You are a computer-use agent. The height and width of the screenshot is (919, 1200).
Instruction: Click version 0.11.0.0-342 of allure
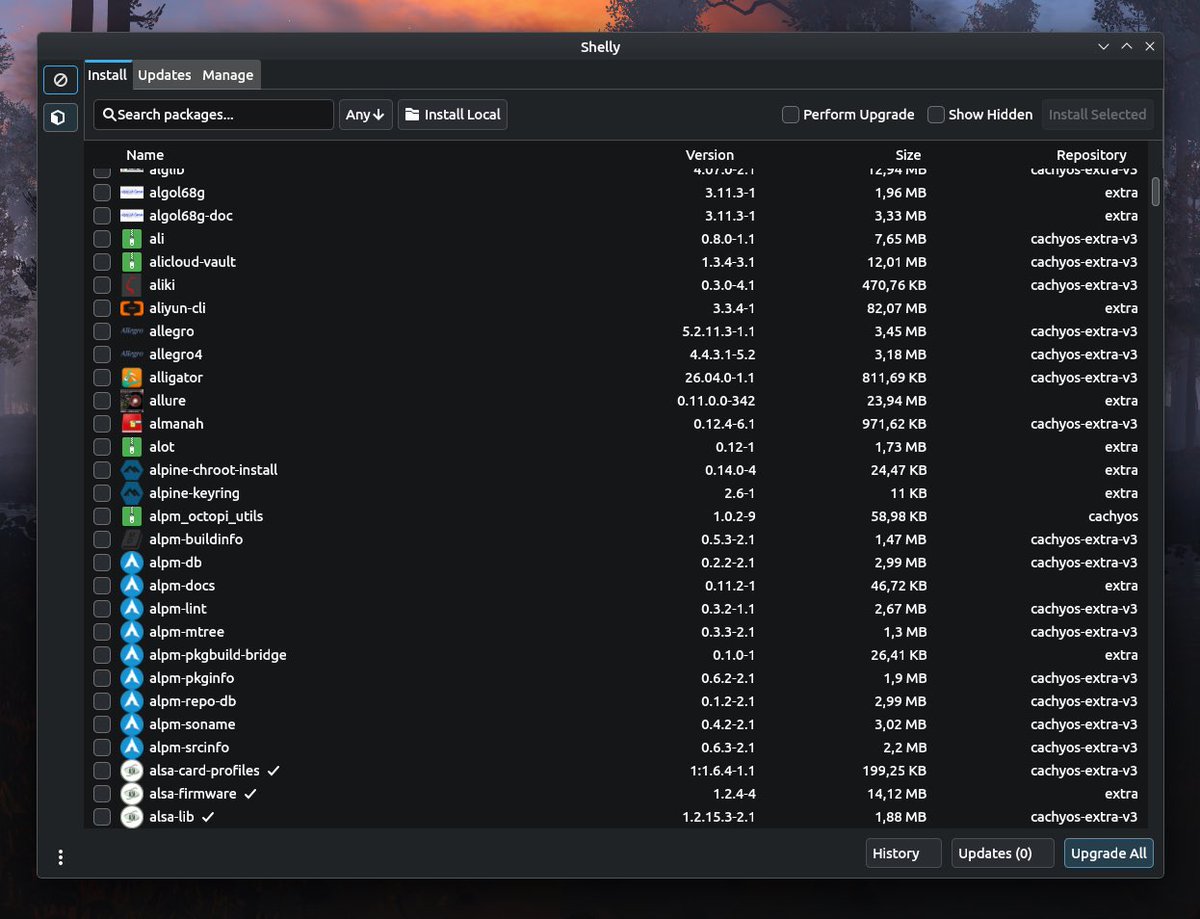click(716, 400)
